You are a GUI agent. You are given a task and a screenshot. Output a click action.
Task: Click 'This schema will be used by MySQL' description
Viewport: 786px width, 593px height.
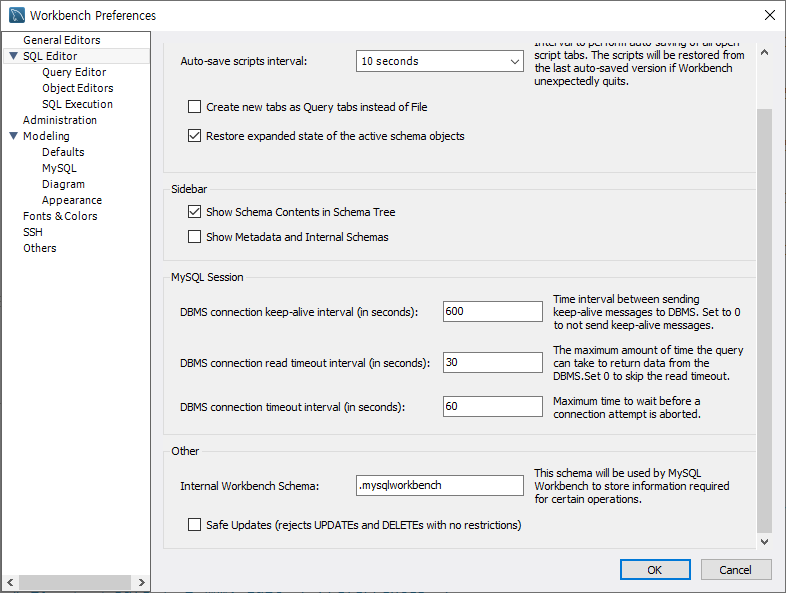pos(618,473)
